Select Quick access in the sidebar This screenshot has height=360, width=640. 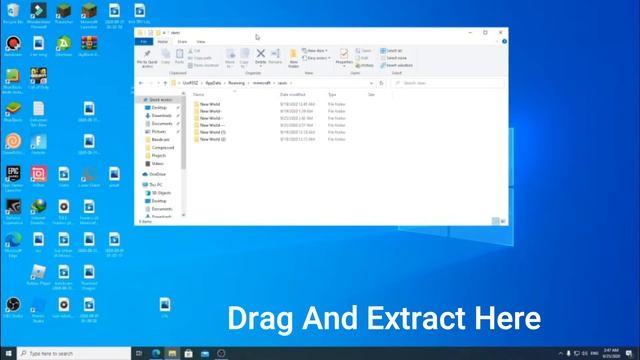160,100
